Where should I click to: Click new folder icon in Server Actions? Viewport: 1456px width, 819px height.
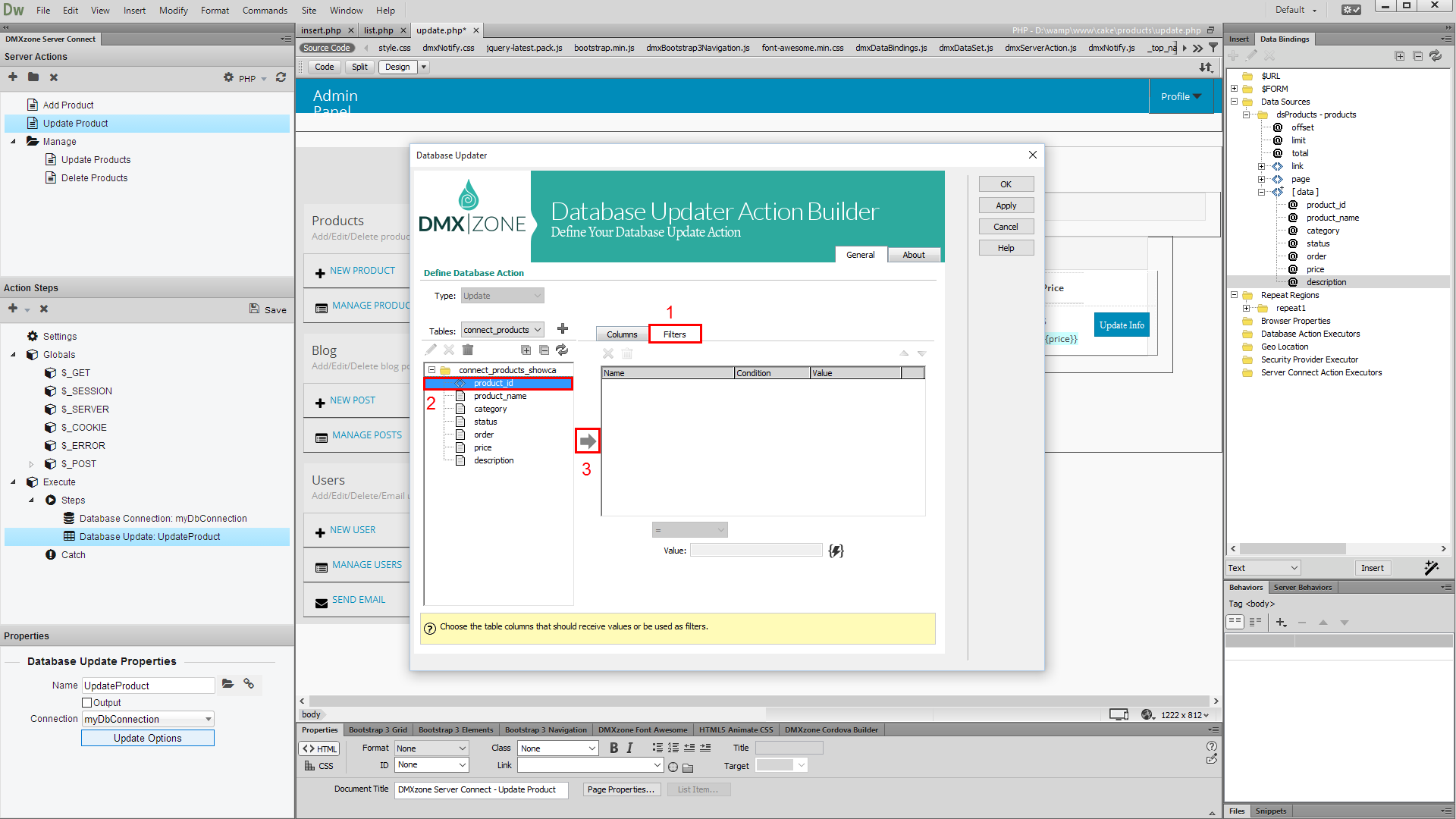click(x=33, y=77)
